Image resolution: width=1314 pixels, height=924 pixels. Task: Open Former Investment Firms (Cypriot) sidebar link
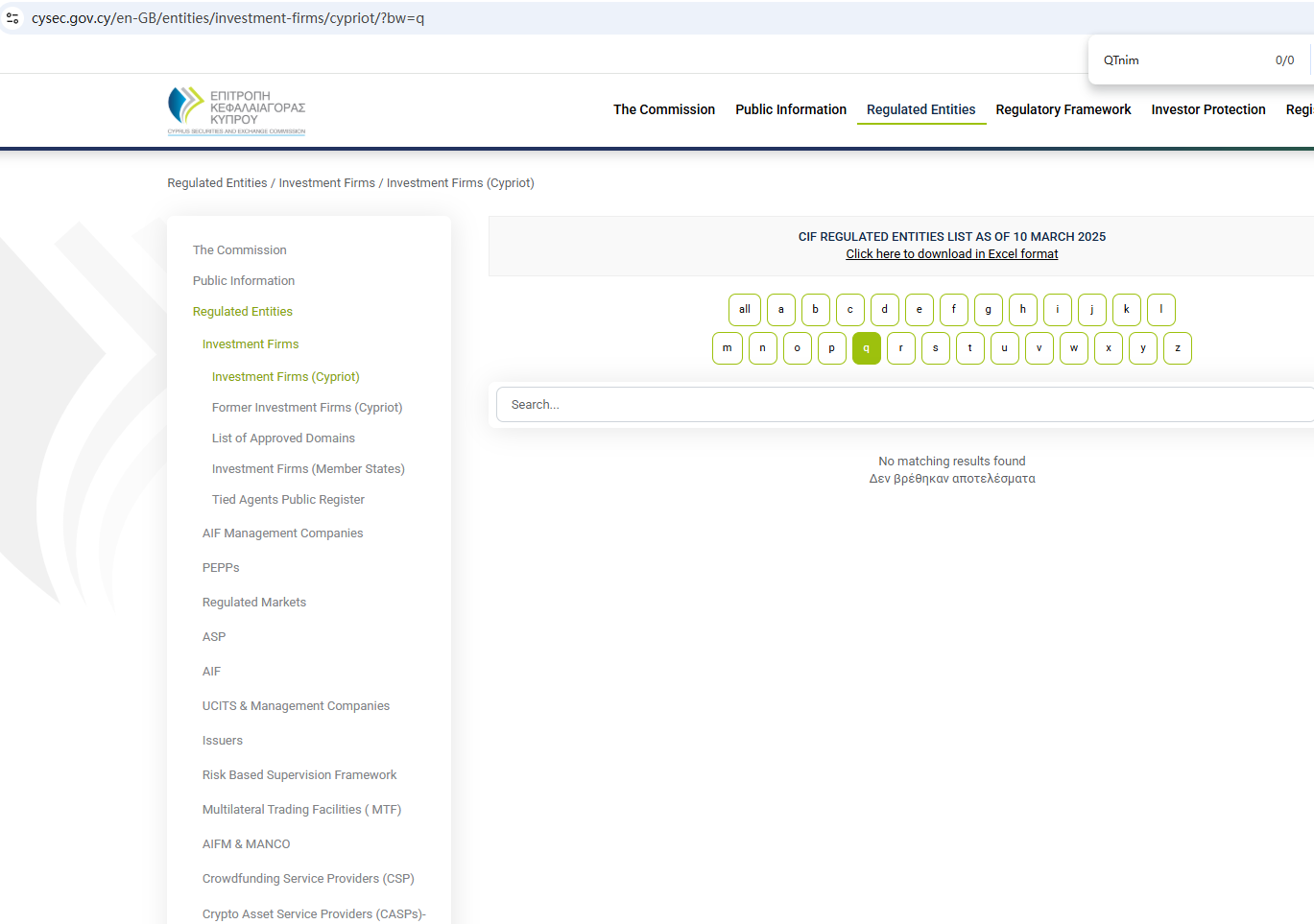point(307,408)
